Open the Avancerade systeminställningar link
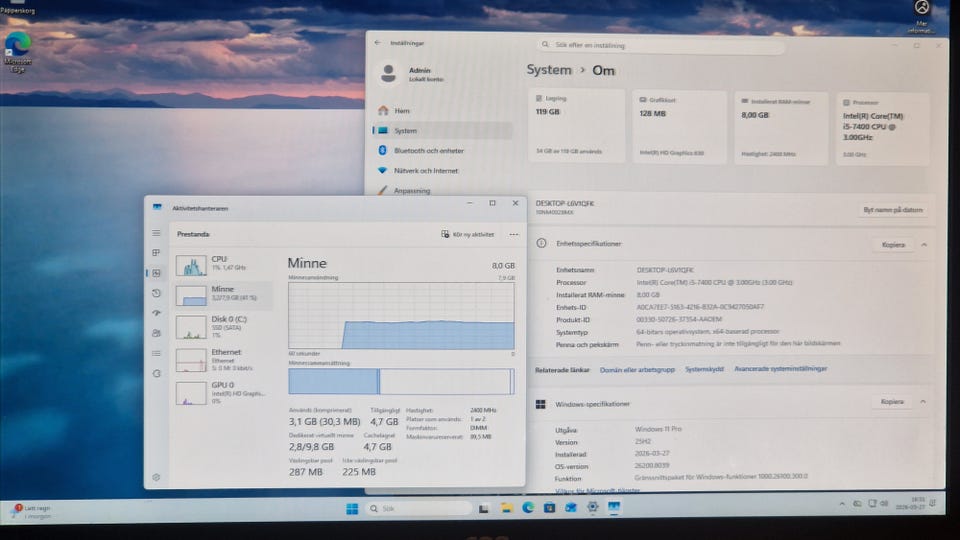Image resolution: width=960 pixels, height=540 pixels. coord(780,369)
